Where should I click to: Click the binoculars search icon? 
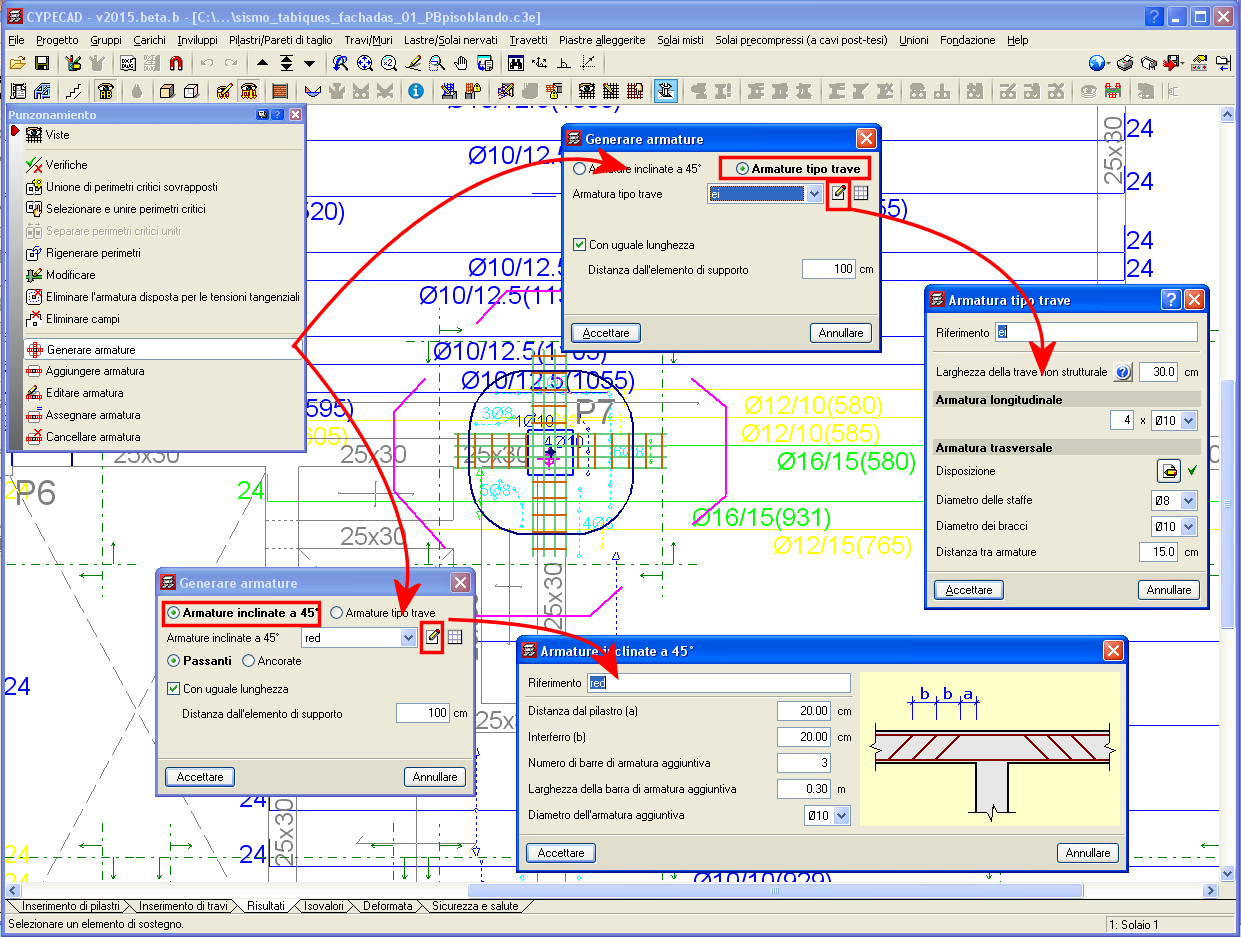(x=516, y=63)
